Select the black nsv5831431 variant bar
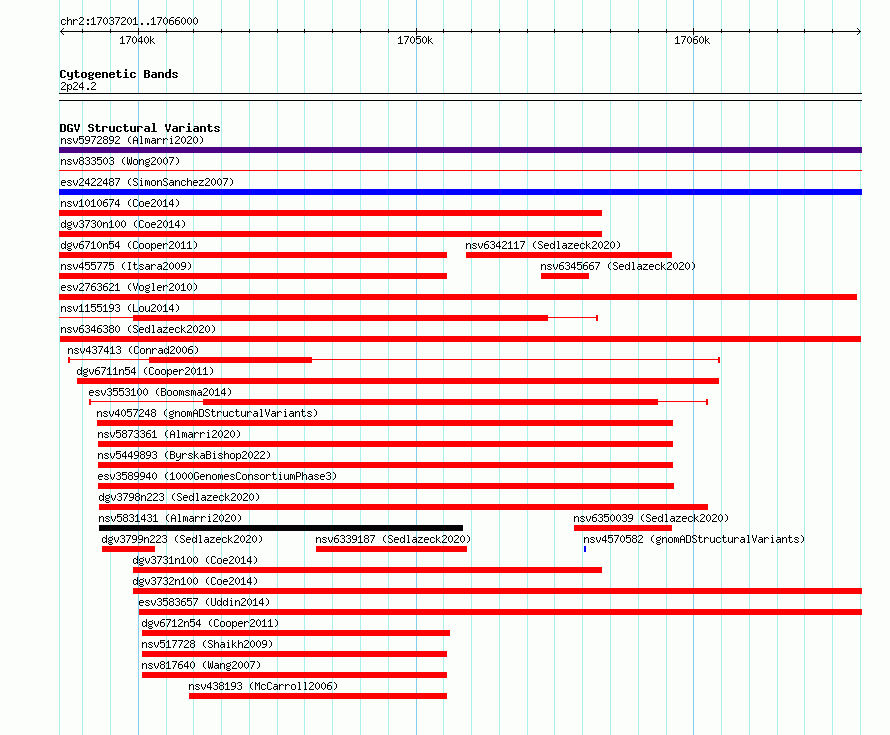The width and height of the screenshot is (890, 735). point(281,528)
